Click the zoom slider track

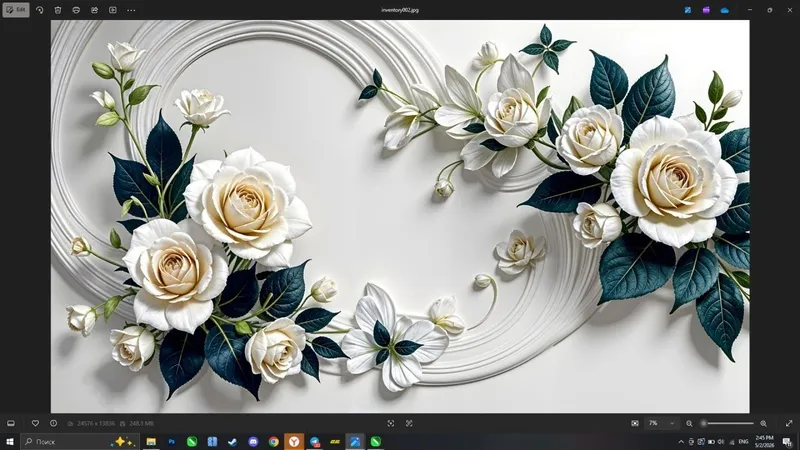pos(728,423)
